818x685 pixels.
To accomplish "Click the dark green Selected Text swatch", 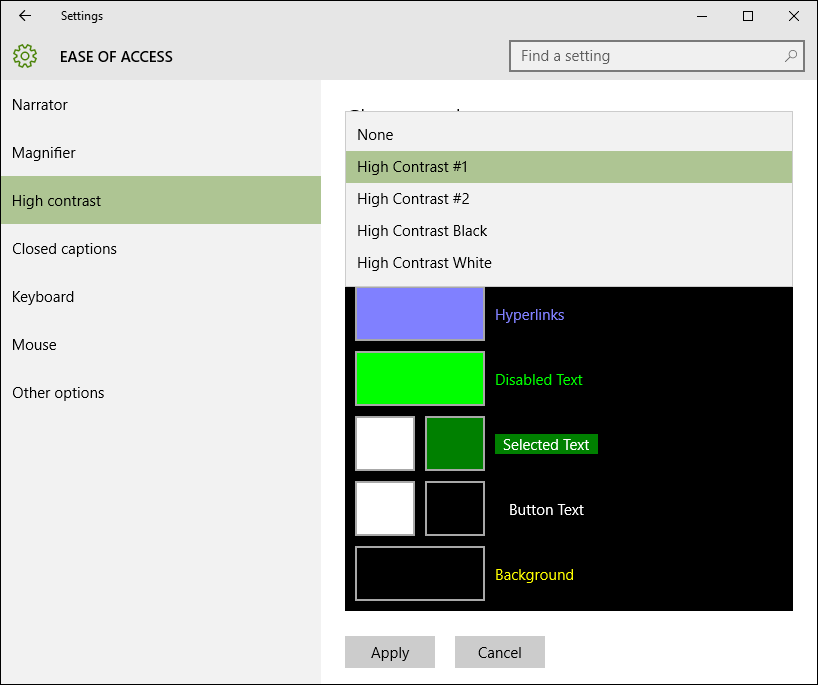I will pyautogui.click(x=455, y=444).
